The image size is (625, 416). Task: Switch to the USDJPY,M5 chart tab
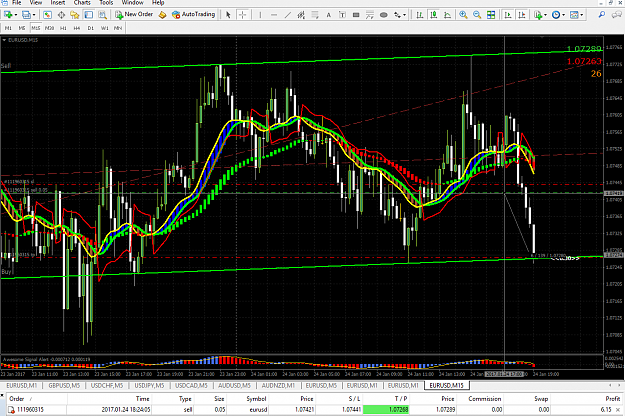point(149,385)
